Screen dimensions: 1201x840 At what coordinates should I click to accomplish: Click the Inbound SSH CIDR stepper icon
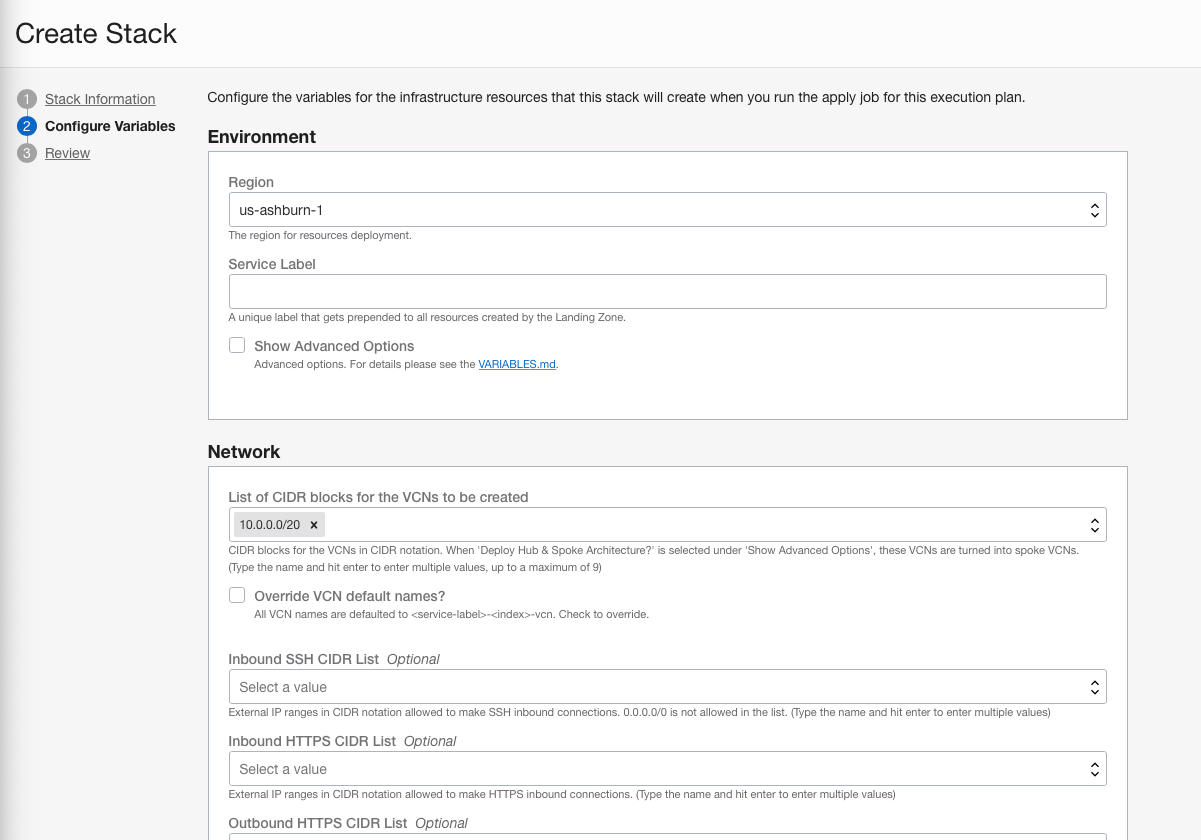pos(1094,687)
